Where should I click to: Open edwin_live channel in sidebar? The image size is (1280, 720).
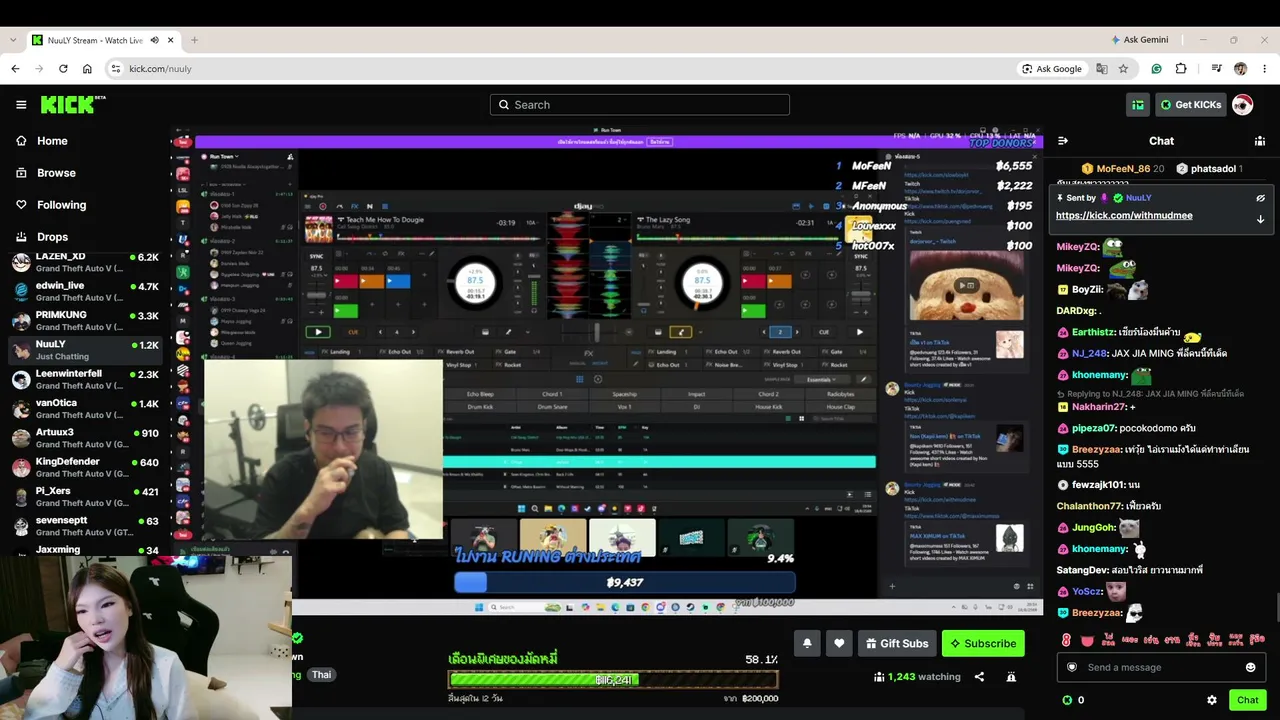tap(85, 292)
